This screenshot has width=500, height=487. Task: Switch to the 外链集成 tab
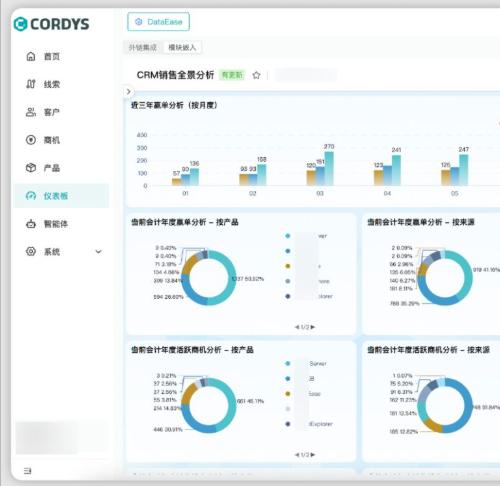pos(143,47)
